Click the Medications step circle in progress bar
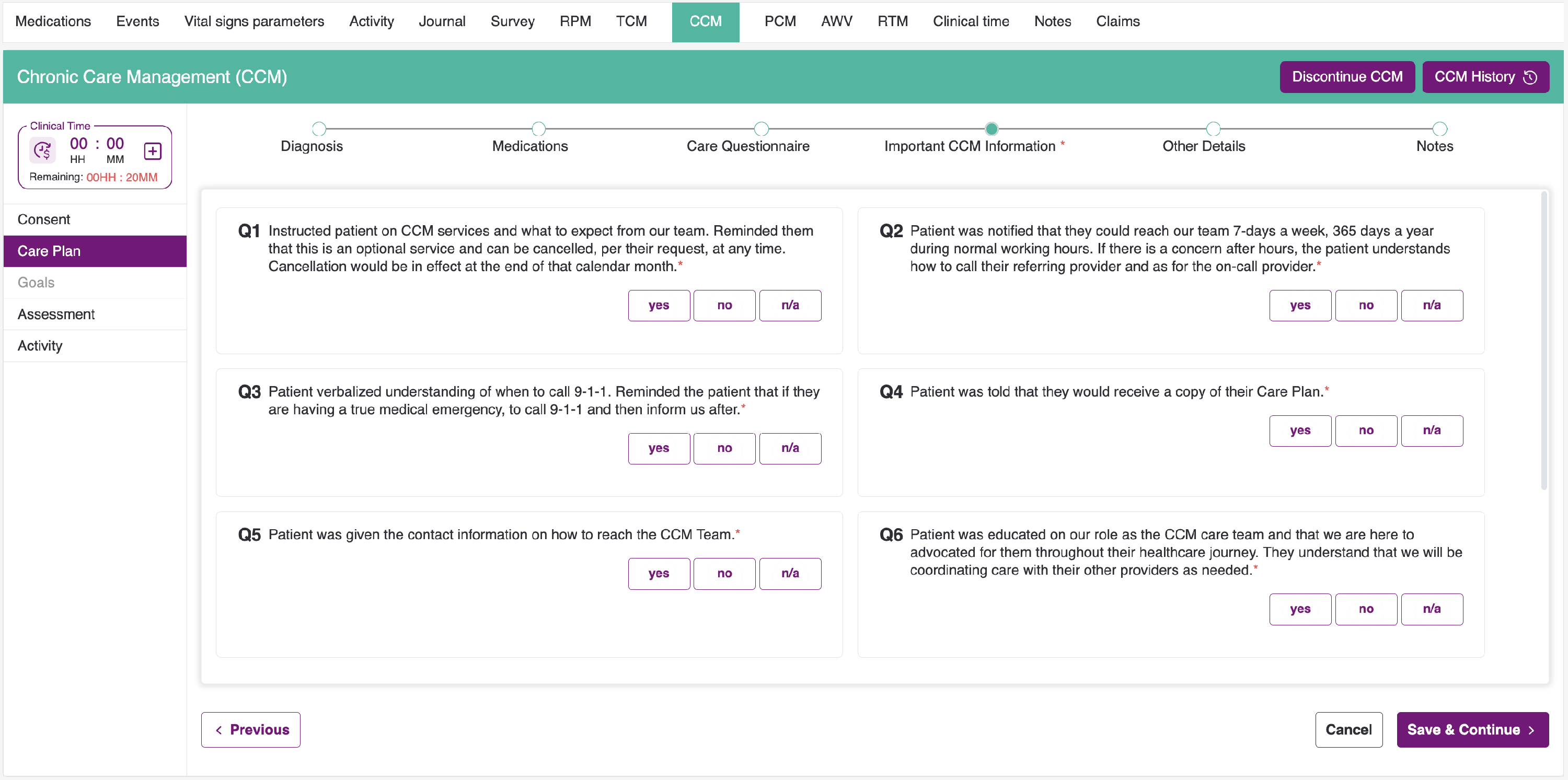This screenshot has height=780, width=1568. tap(538, 129)
